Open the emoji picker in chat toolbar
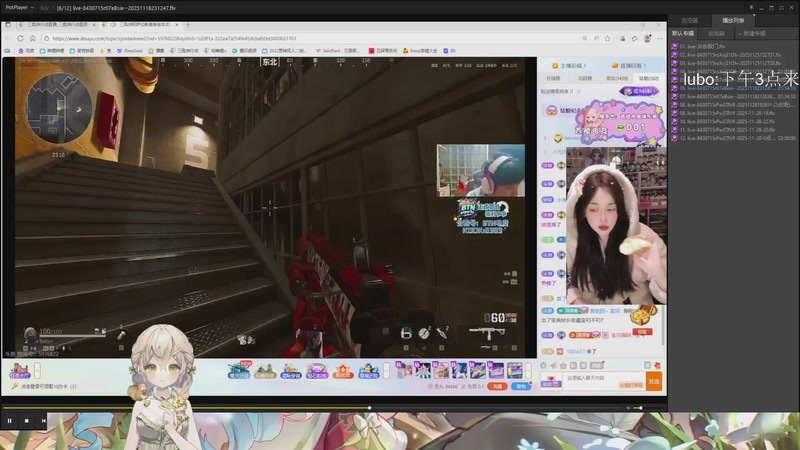The height and width of the screenshot is (450, 800). pyautogui.click(x=544, y=365)
